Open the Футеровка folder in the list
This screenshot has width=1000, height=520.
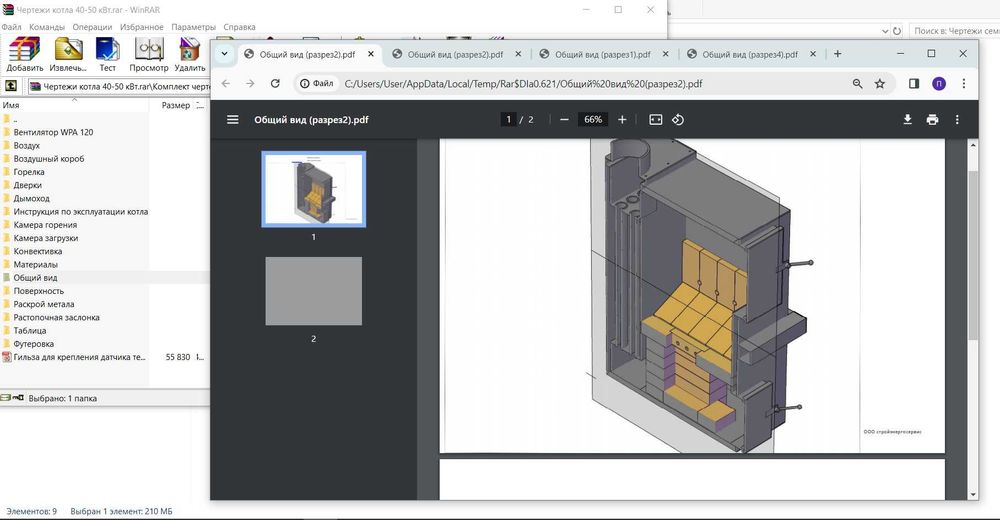click(x=34, y=343)
